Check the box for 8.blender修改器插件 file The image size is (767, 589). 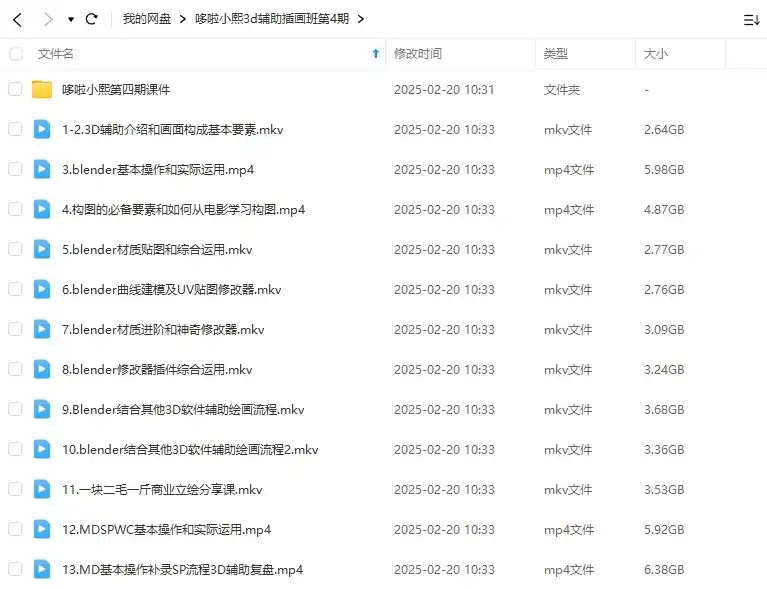(x=15, y=369)
